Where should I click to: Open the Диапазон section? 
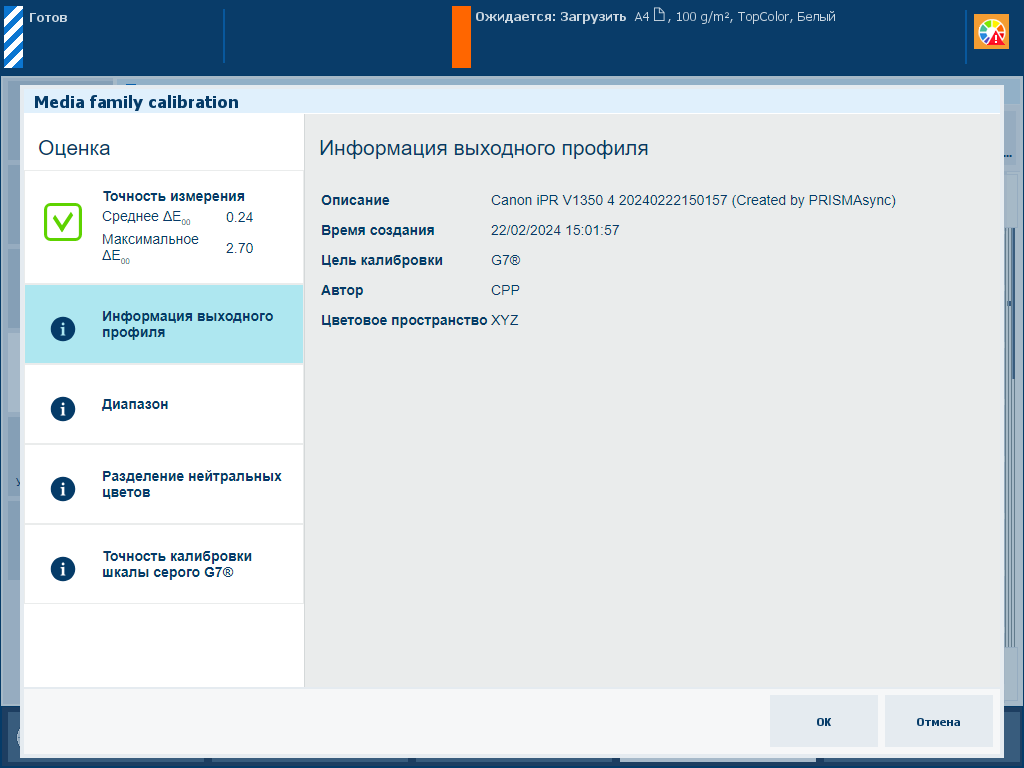click(164, 404)
